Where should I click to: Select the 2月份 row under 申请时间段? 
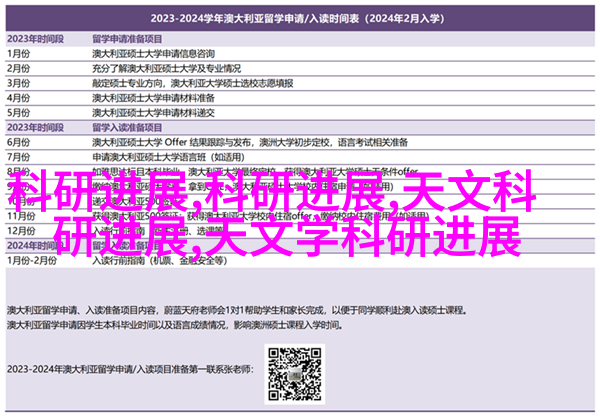[24, 68]
